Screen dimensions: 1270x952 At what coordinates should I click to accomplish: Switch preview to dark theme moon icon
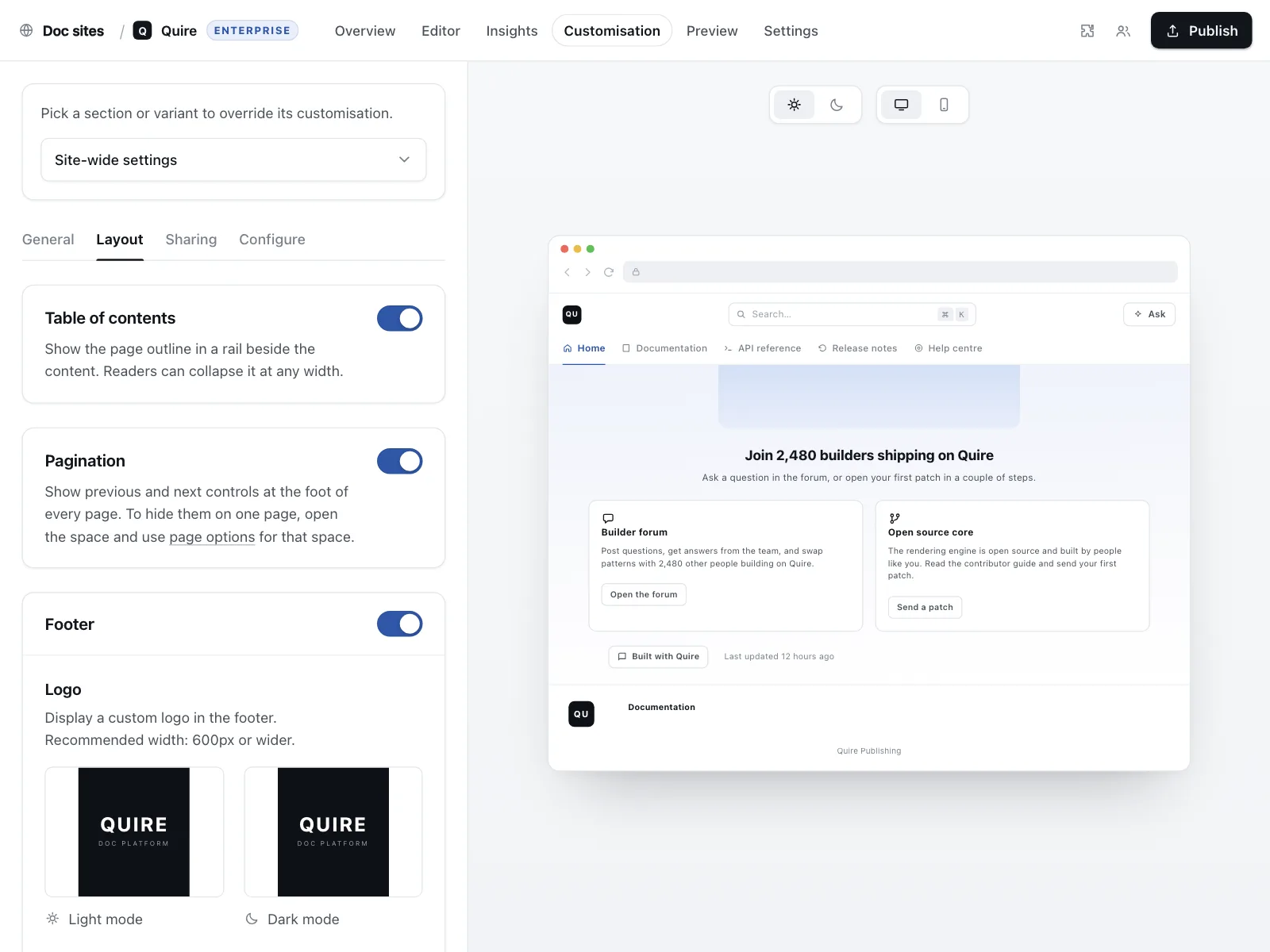pos(837,105)
